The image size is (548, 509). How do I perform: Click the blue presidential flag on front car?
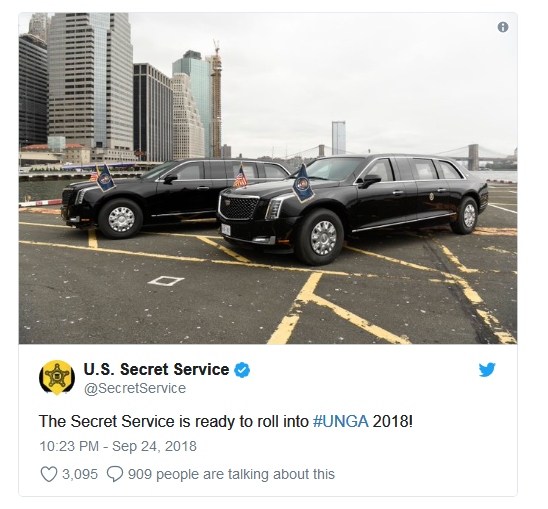(x=303, y=183)
